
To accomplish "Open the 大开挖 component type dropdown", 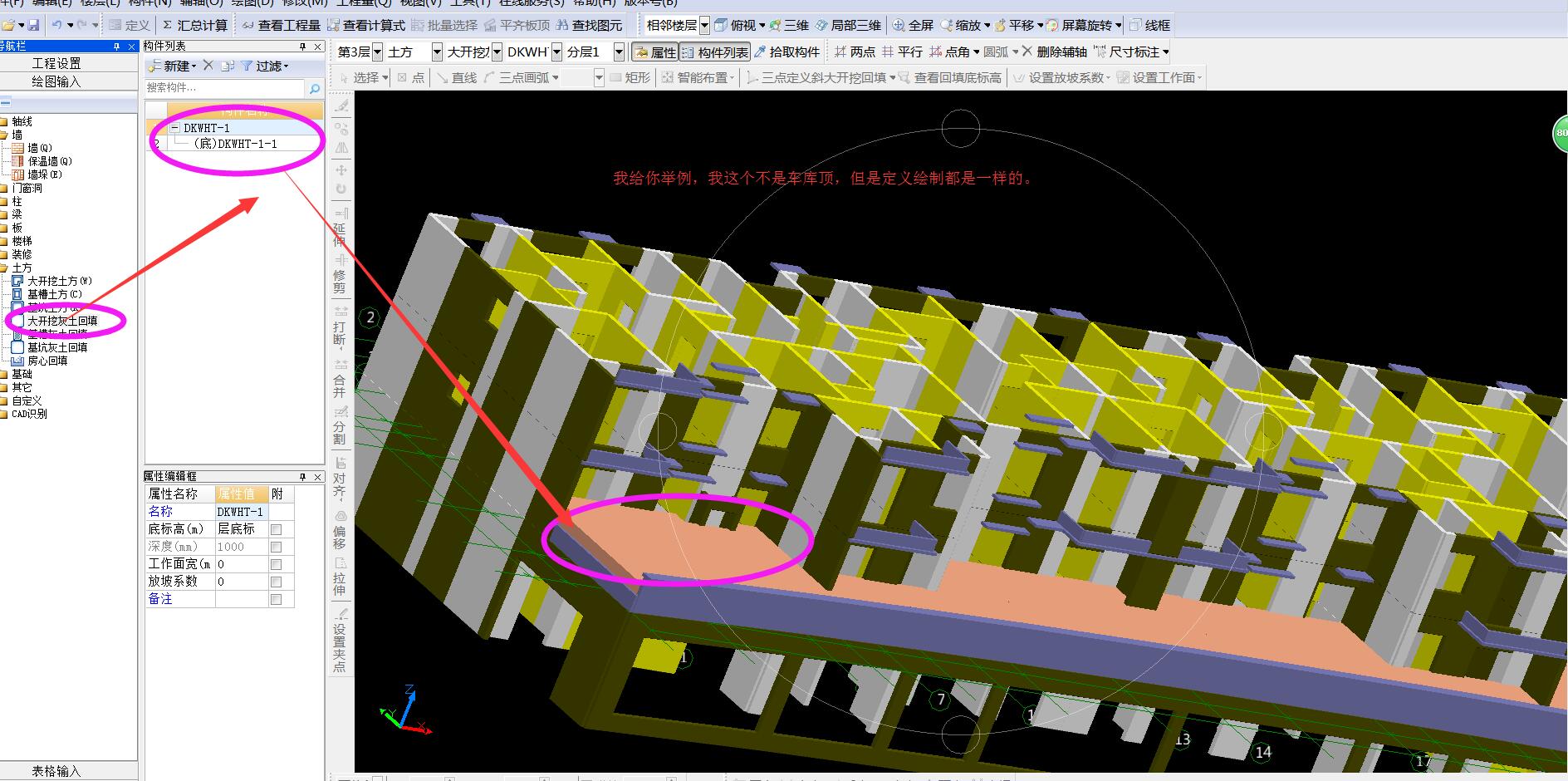I will tap(497, 52).
